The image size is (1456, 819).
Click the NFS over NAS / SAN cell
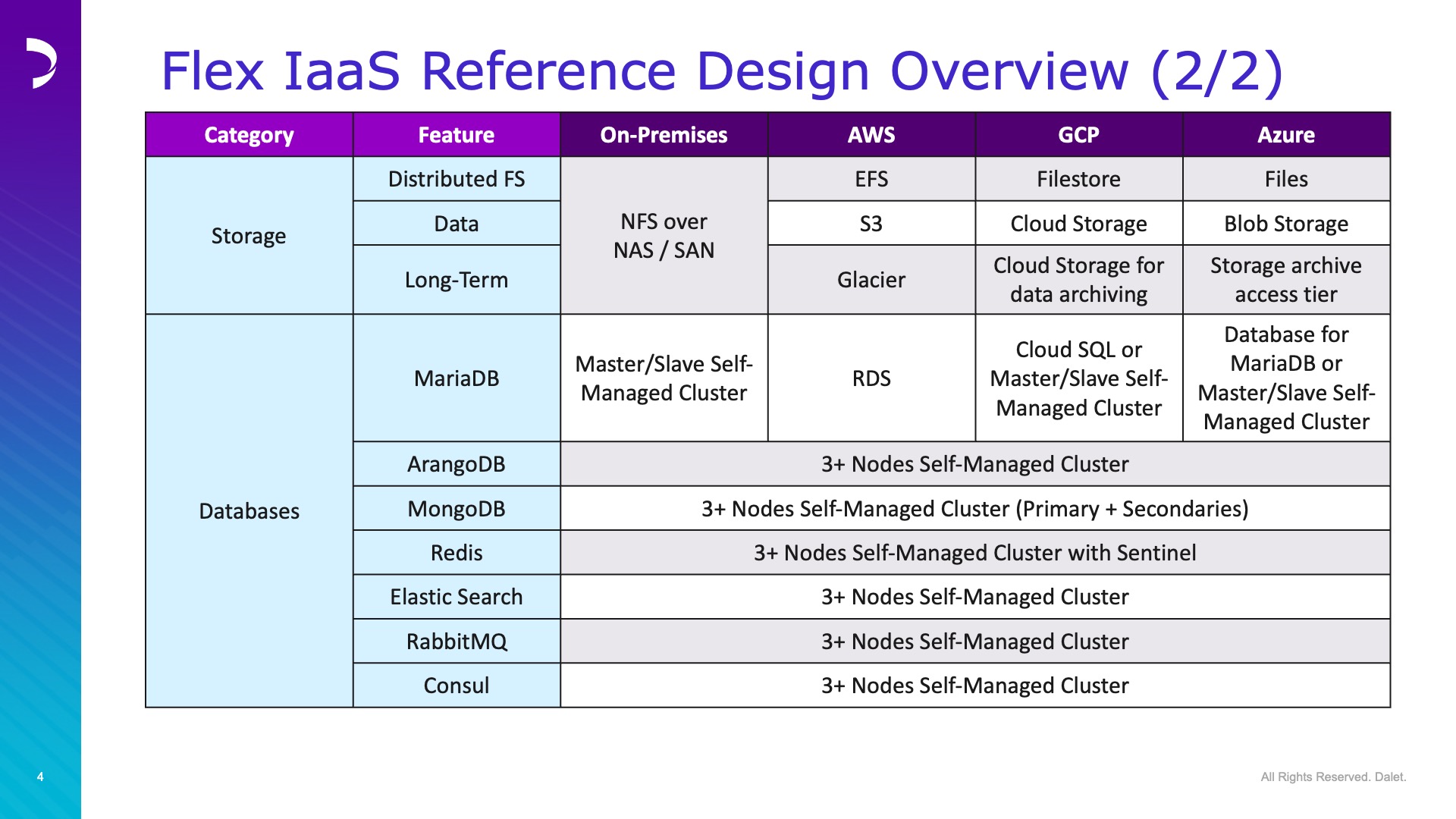click(664, 236)
